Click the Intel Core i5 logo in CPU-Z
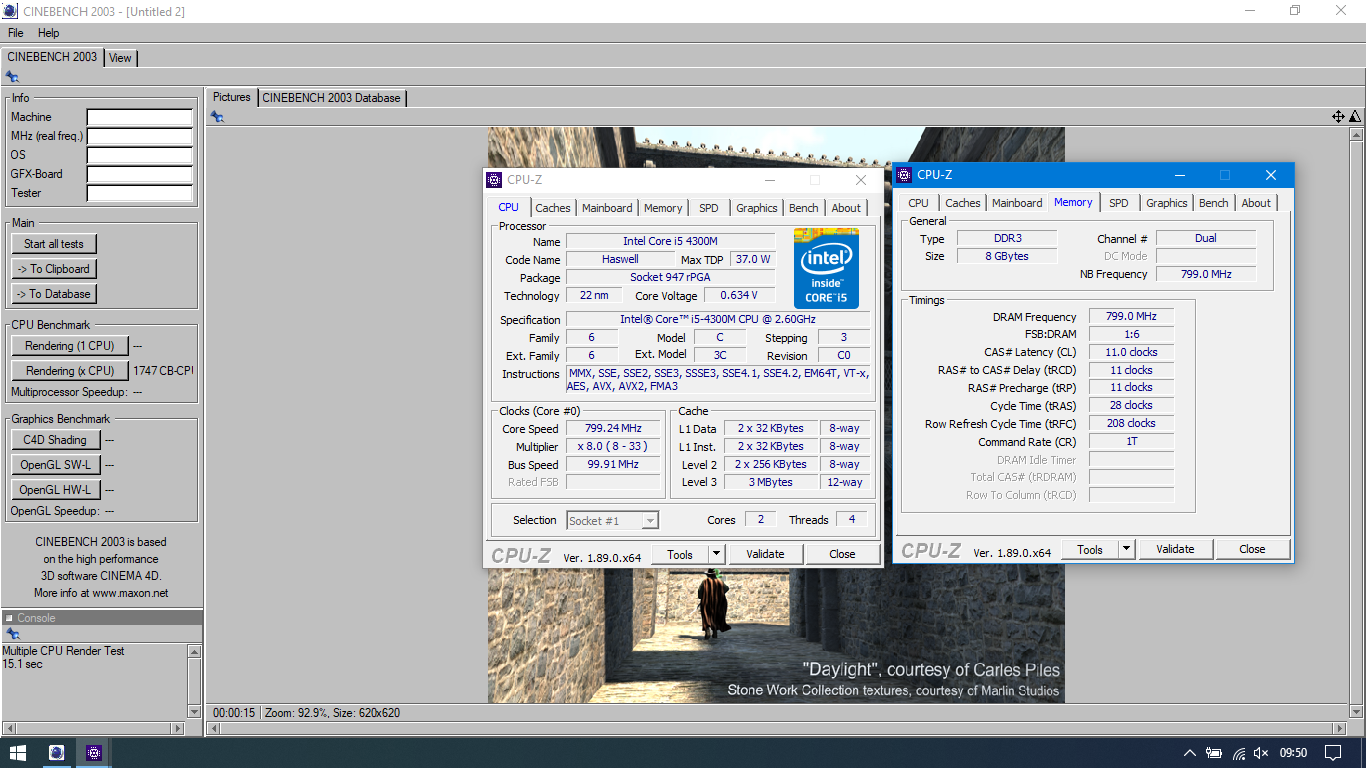 point(827,268)
